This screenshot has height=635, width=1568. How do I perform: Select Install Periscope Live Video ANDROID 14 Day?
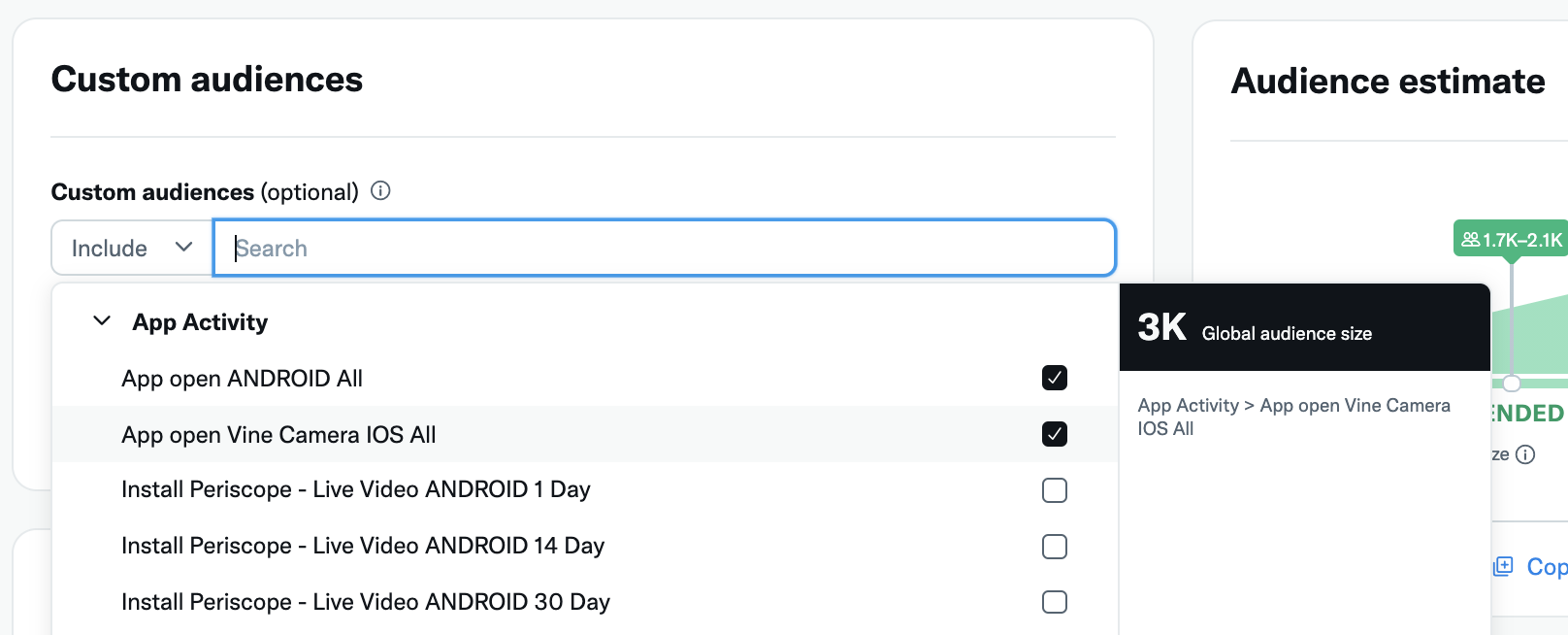coord(362,546)
